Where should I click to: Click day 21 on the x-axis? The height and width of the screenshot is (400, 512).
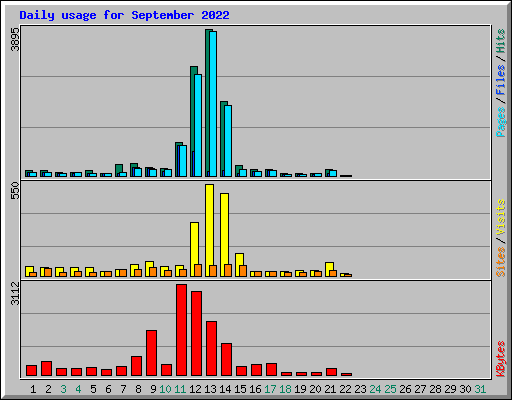pyautogui.click(x=330, y=389)
